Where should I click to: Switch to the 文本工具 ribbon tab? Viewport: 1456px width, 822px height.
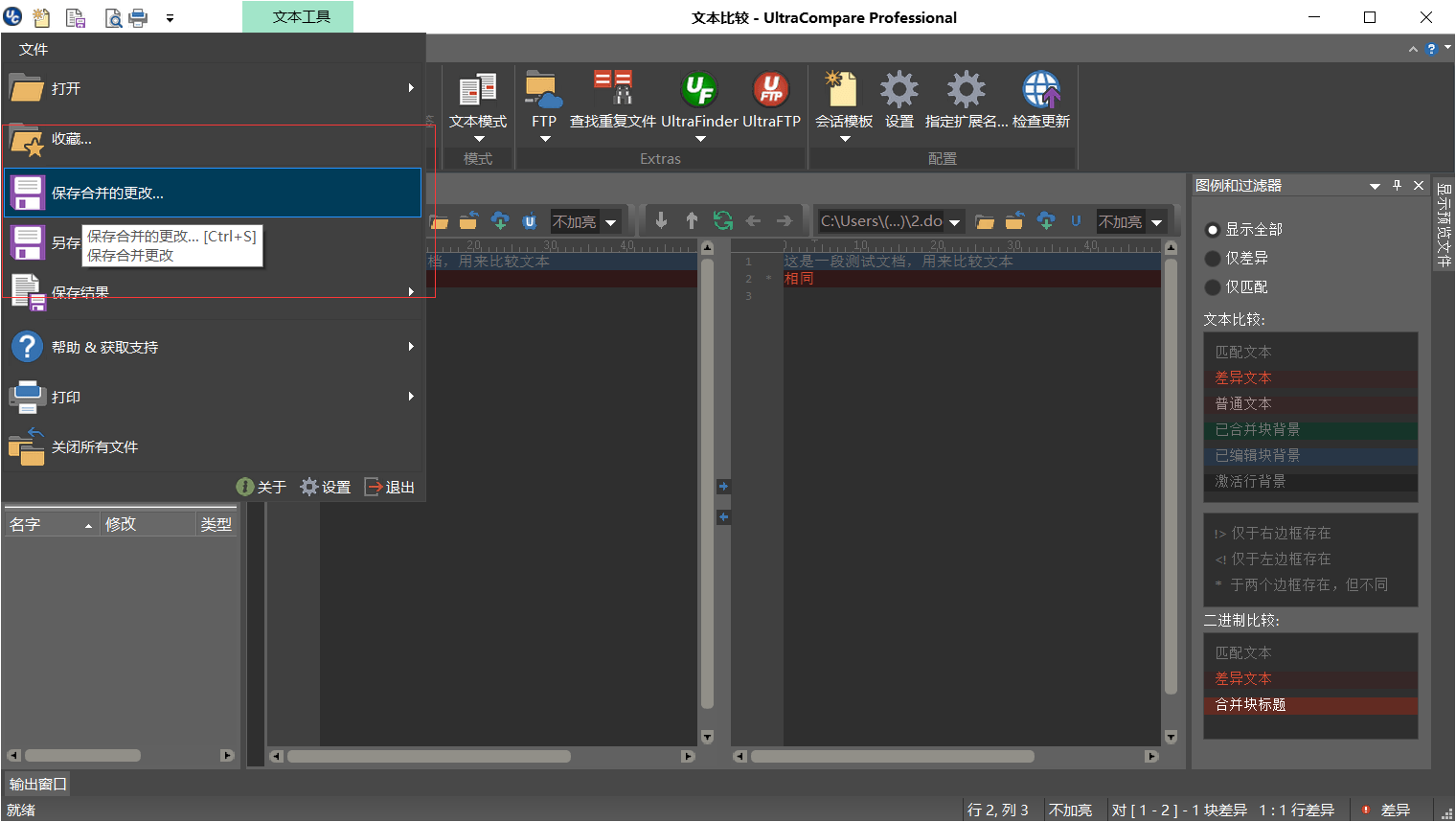298,16
